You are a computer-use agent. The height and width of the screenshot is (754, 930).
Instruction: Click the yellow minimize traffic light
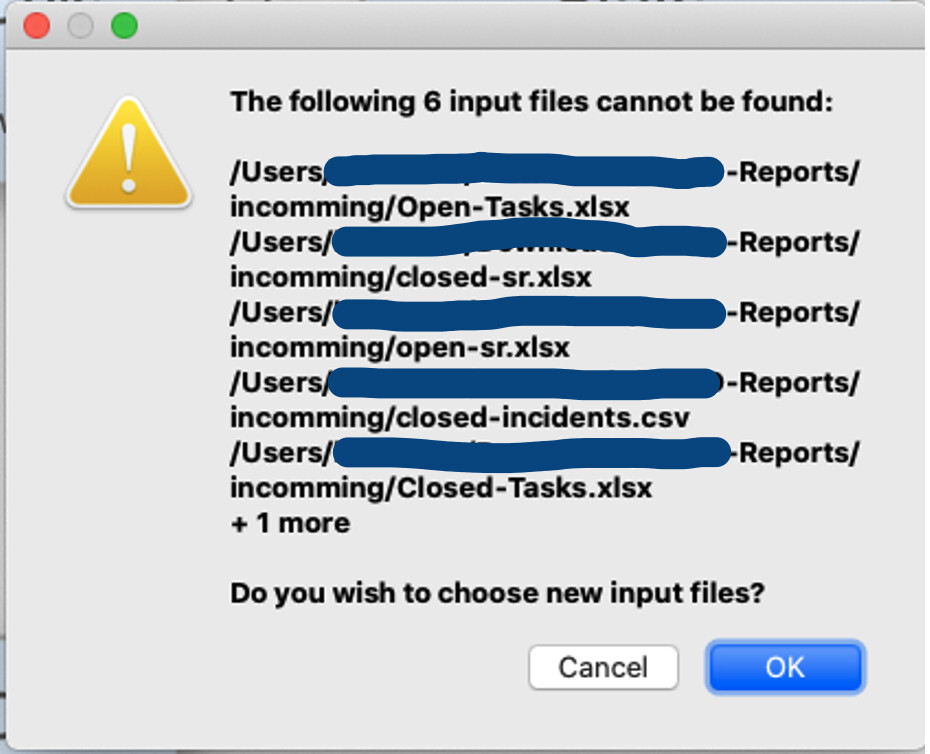pyautogui.click(x=79, y=26)
